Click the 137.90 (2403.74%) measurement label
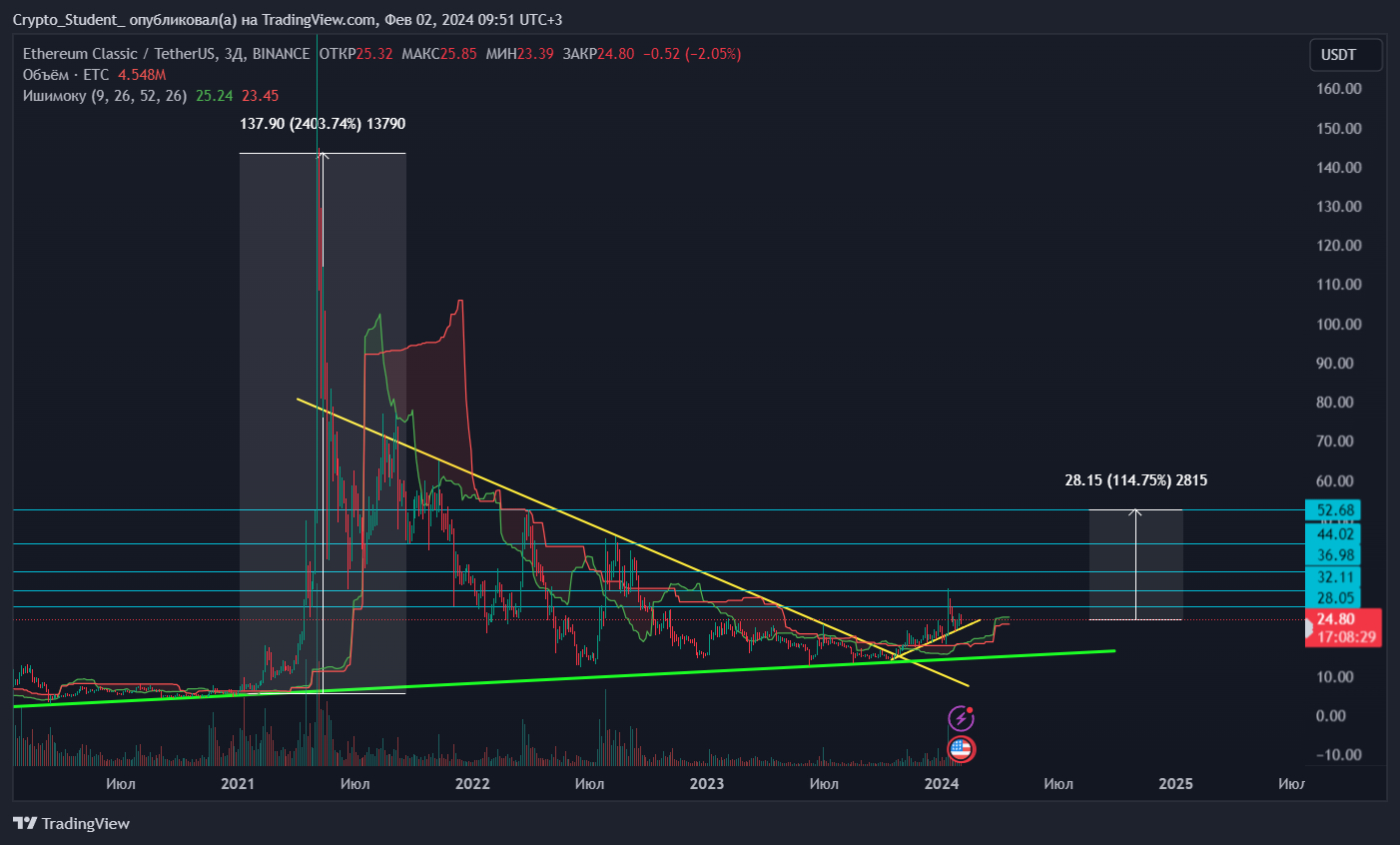1400x845 pixels. pos(323,124)
